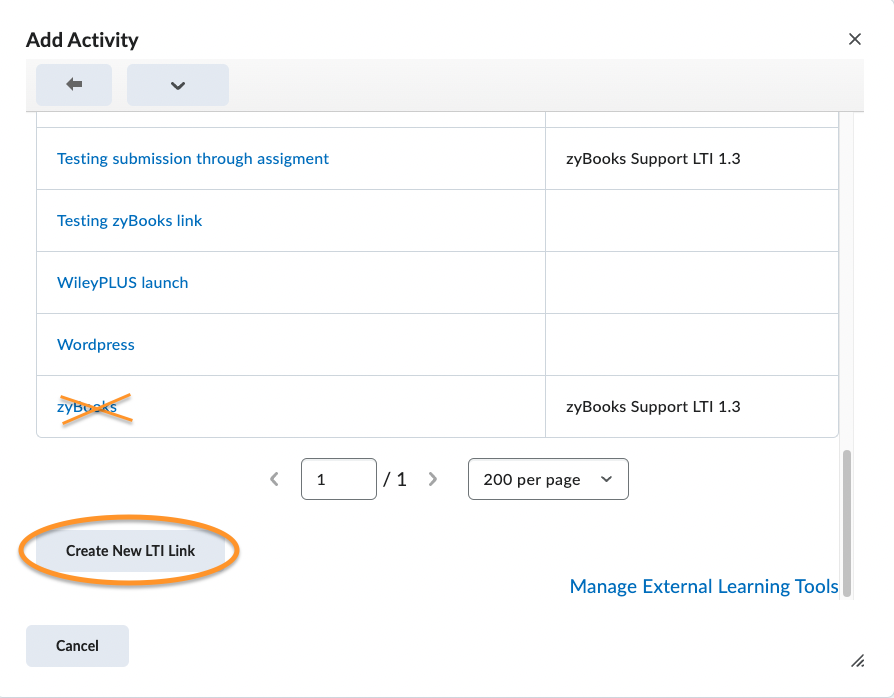894x698 pixels.
Task: Open Testing submission through assigment link
Action: 193,159
